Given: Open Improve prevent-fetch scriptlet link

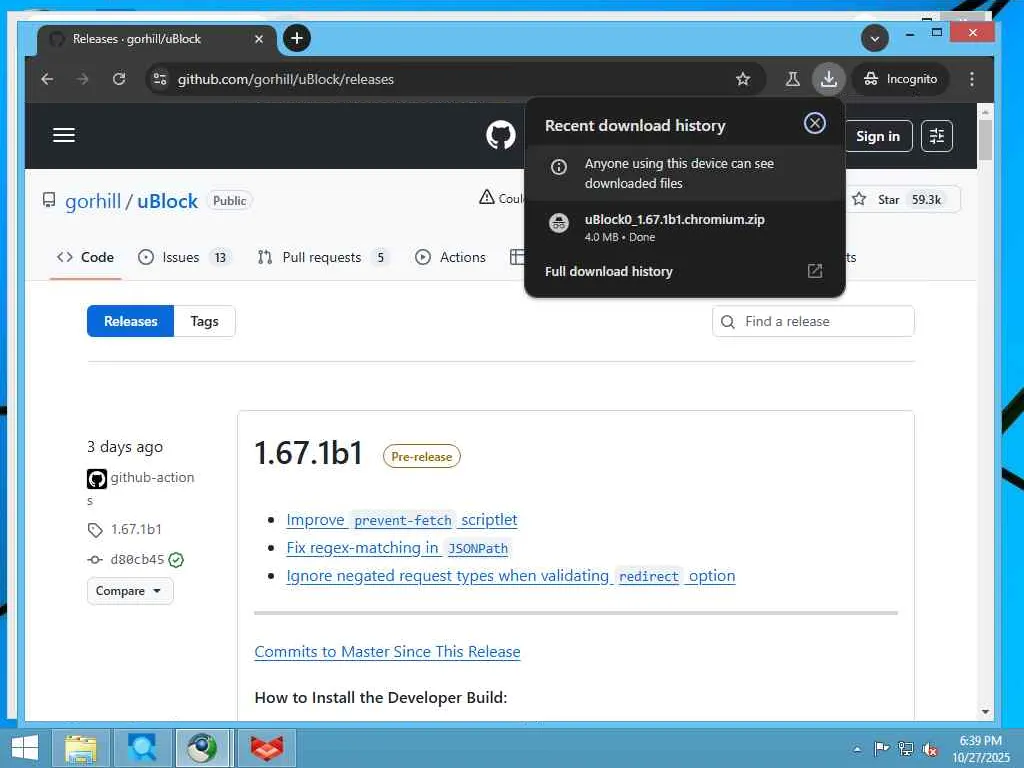Looking at the screenshot, I should pos(402,520).
